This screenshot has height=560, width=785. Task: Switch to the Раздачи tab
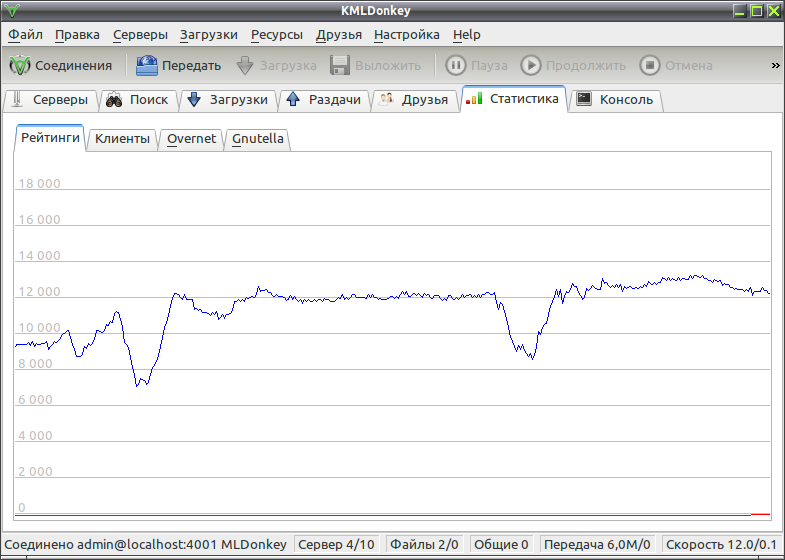324,100
